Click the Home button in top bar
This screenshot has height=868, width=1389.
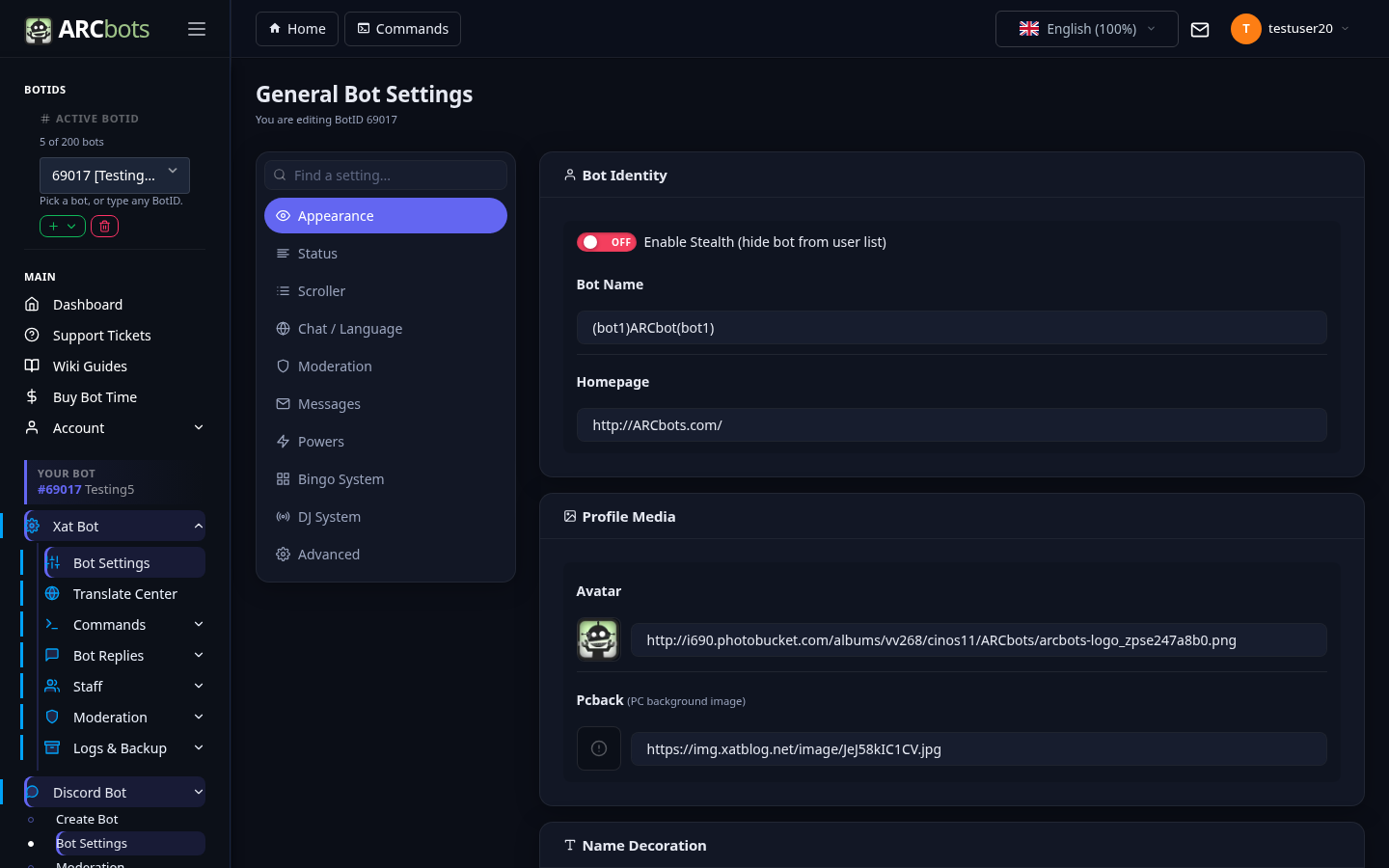coord(297,29)
